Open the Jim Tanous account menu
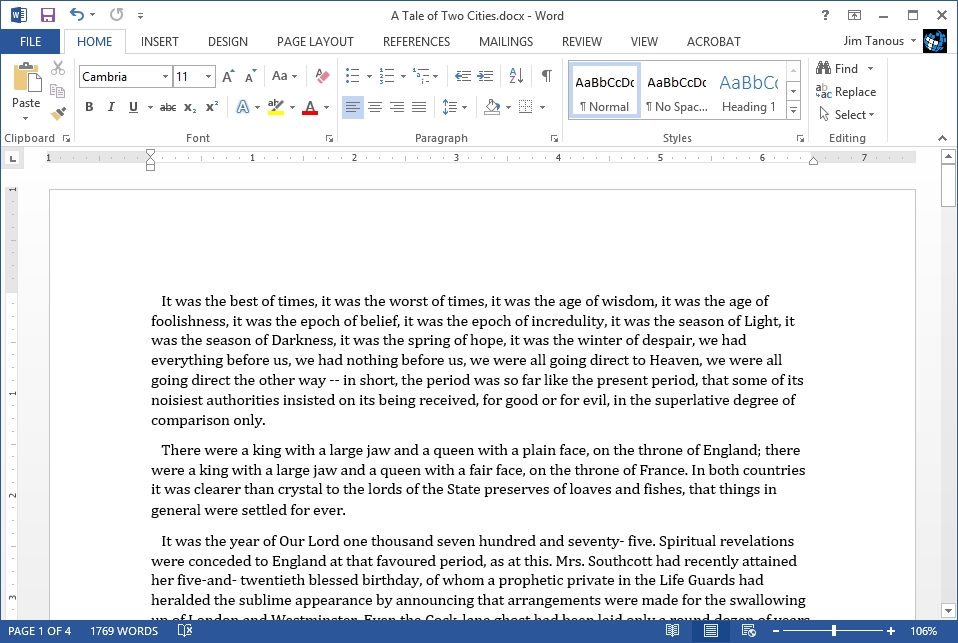 pos(880,41)
